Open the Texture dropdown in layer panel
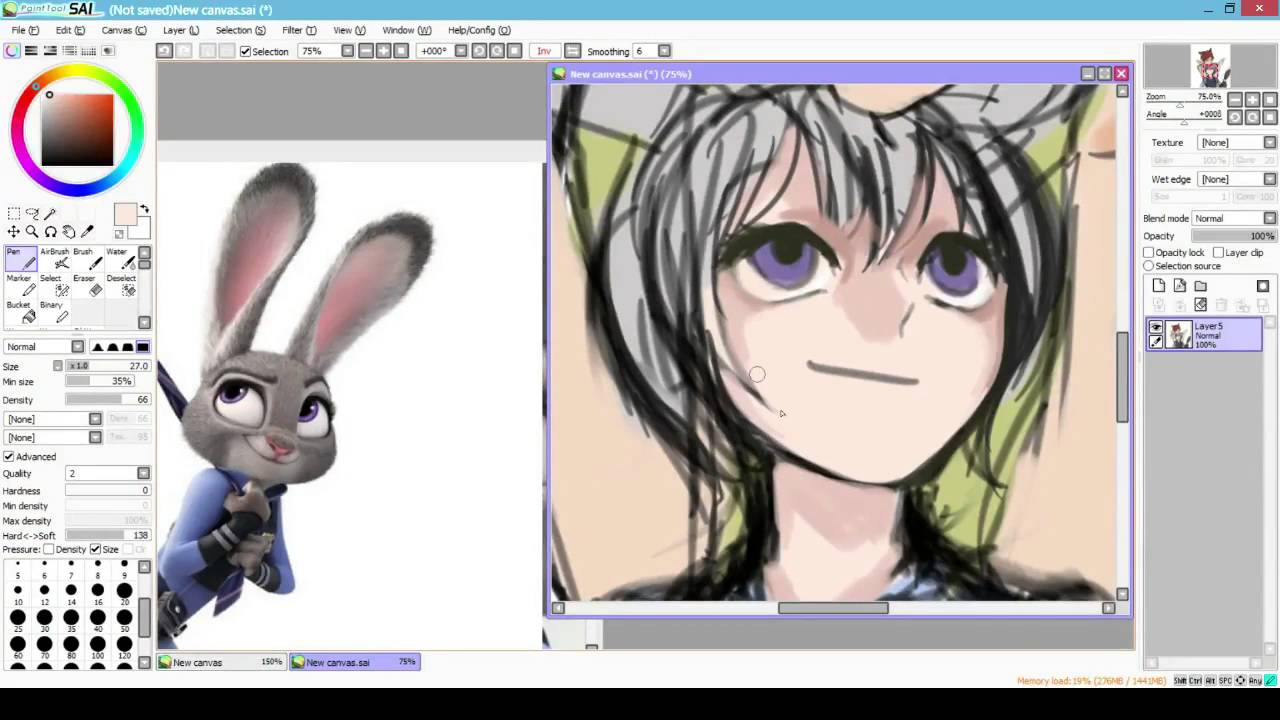This screenshot has height=720, width=1280. pyautogui.click(x=1270, y=143)
